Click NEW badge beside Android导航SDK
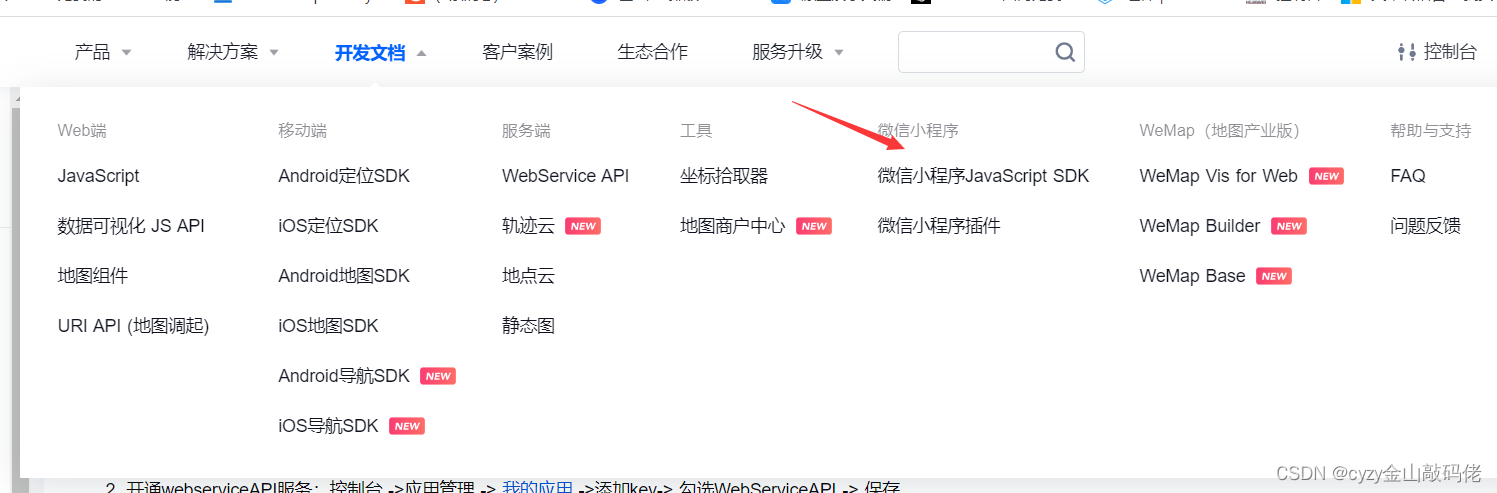Image resolution: width=1497 pixels, height=493 pixels. tap(438, 376)
